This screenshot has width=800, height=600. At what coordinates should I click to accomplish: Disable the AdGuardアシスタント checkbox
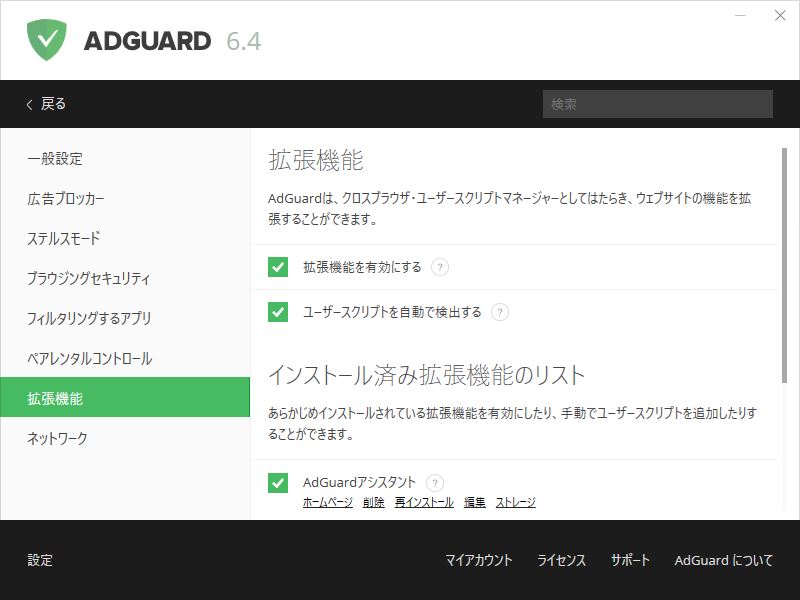278,483
